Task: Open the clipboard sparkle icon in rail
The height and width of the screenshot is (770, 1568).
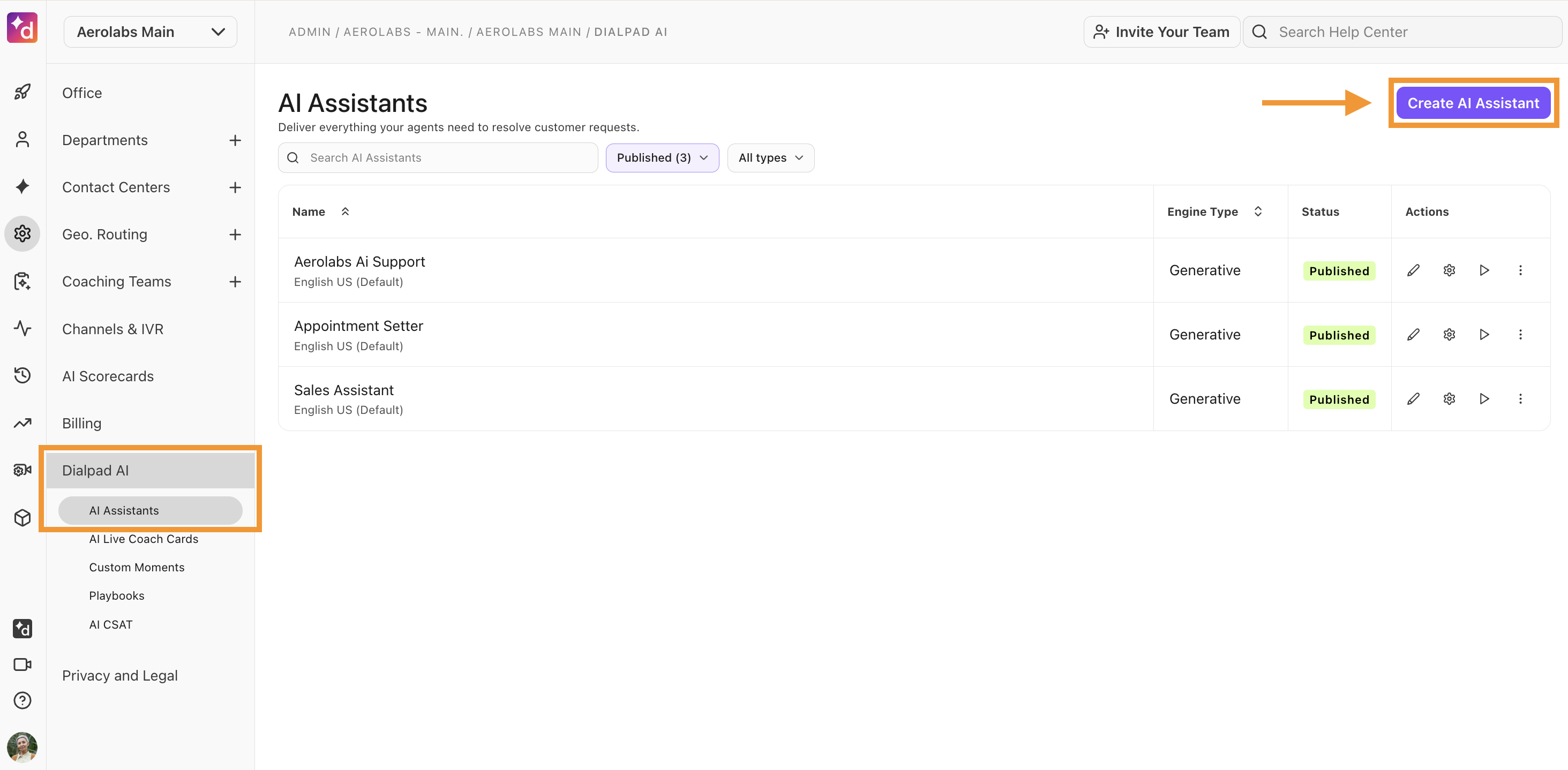Action: (x=22, y=281)
